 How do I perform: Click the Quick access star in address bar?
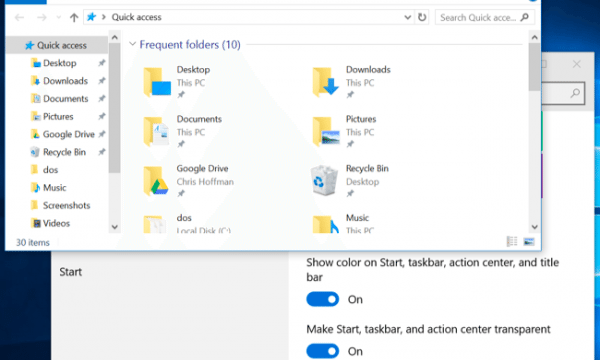click(91, 17)
